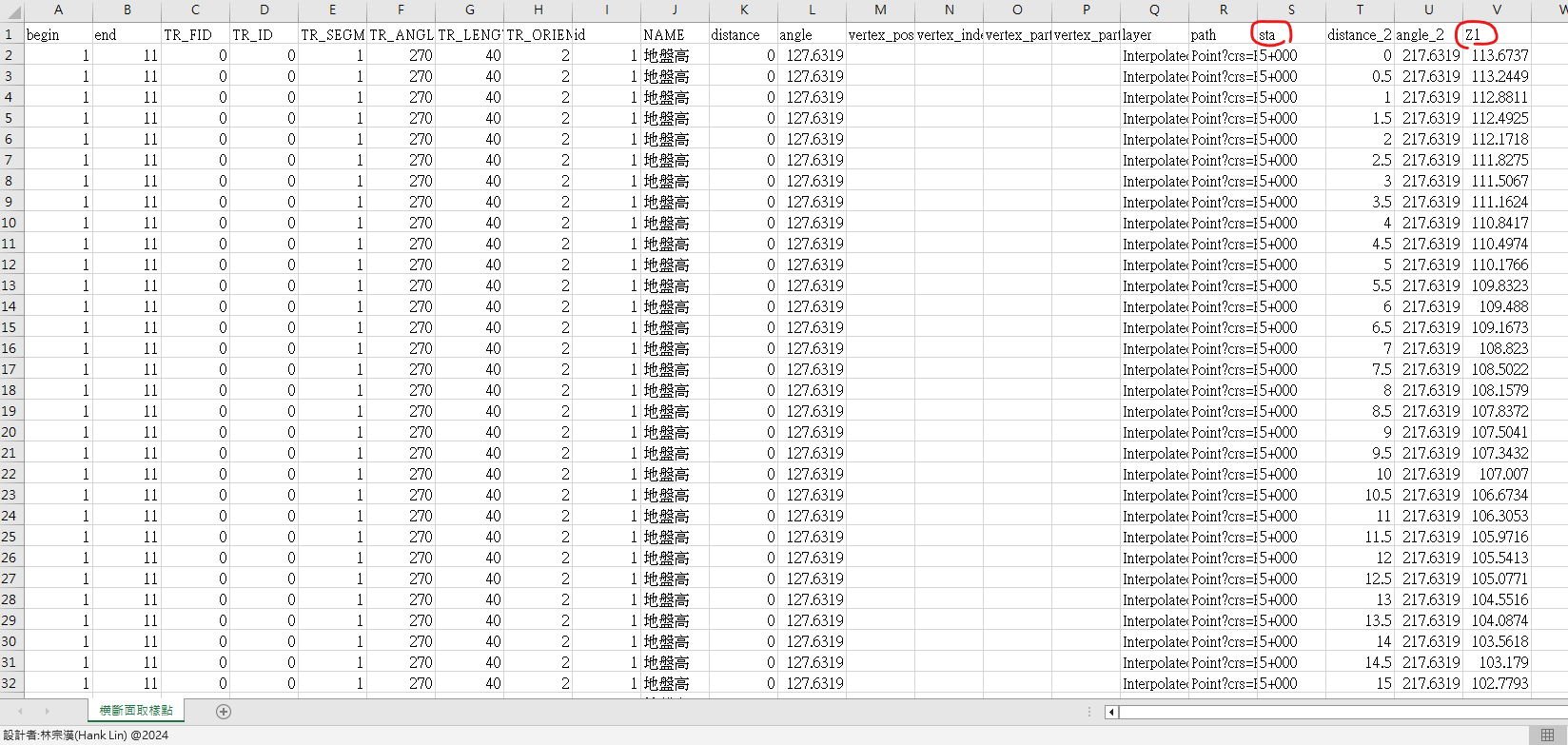Click the 地盤高 cell in row 17
Screen dimensions: 1568x745
675,369
